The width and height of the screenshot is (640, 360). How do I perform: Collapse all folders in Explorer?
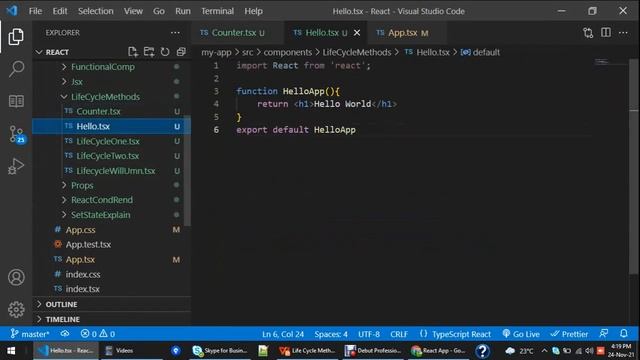(x=181, y=52)
